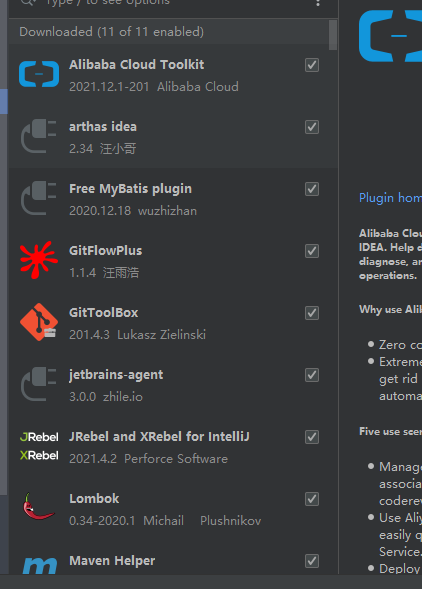Uncheck the Lombok plugin checkbox
422x589 pixels.
(312, 499)
